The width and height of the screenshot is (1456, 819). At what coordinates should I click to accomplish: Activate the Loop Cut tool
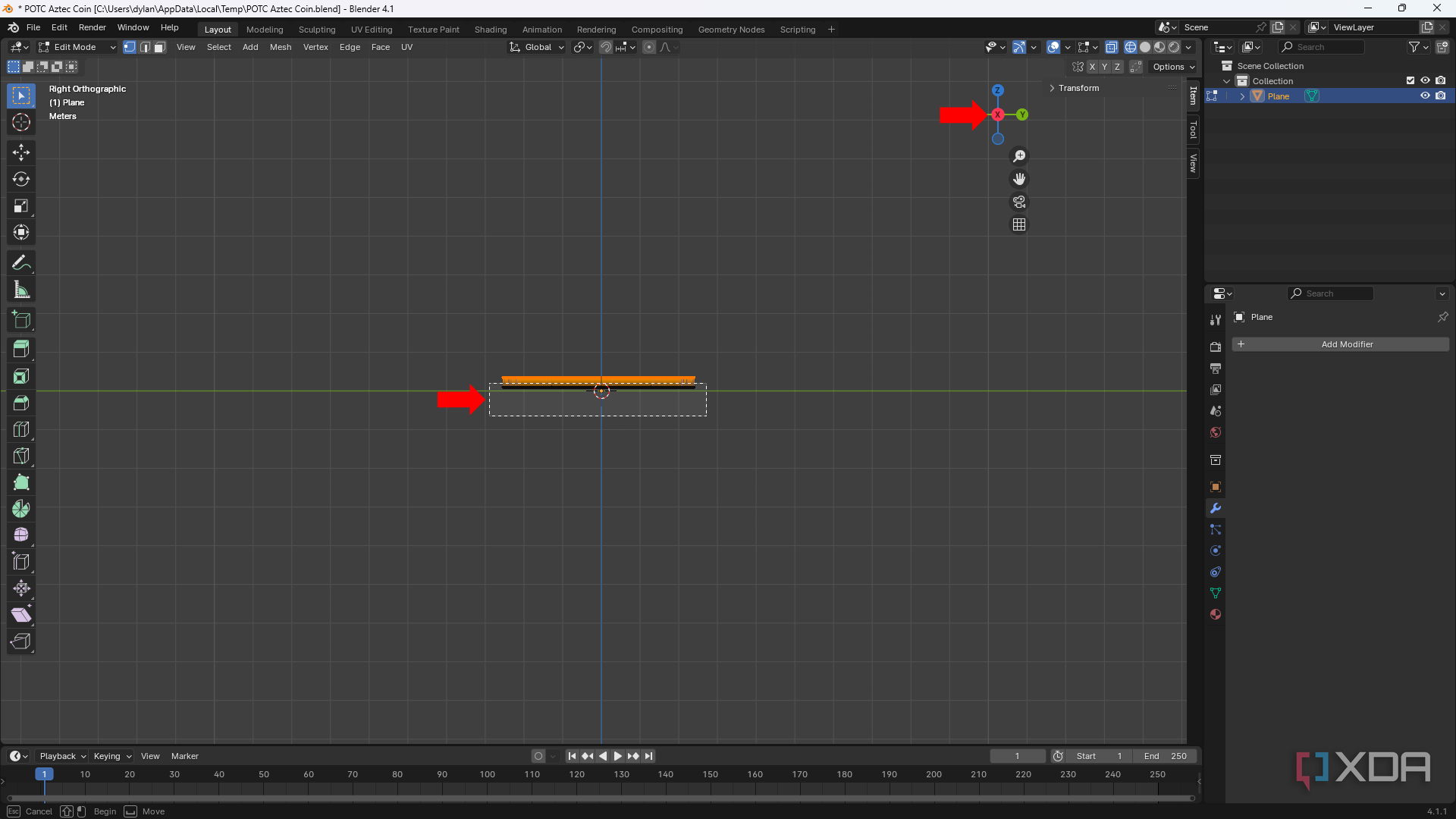point(20,428)
